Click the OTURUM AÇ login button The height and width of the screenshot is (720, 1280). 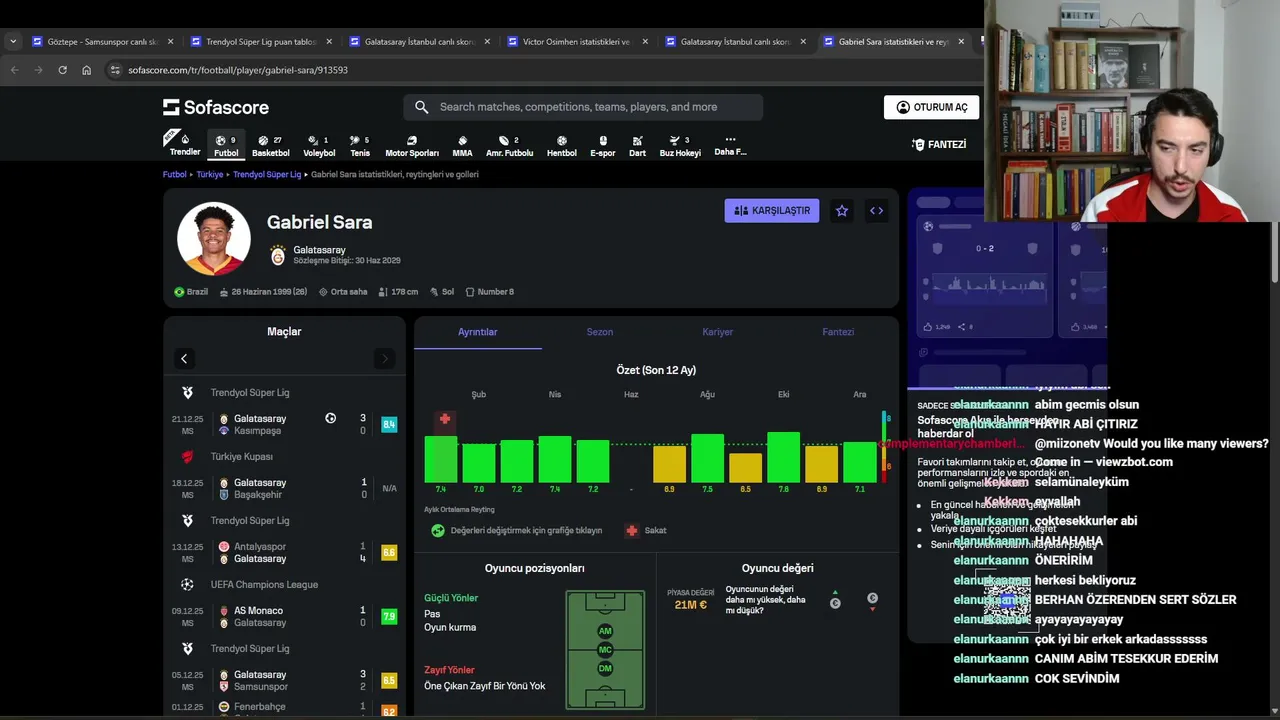coord(931,107)
